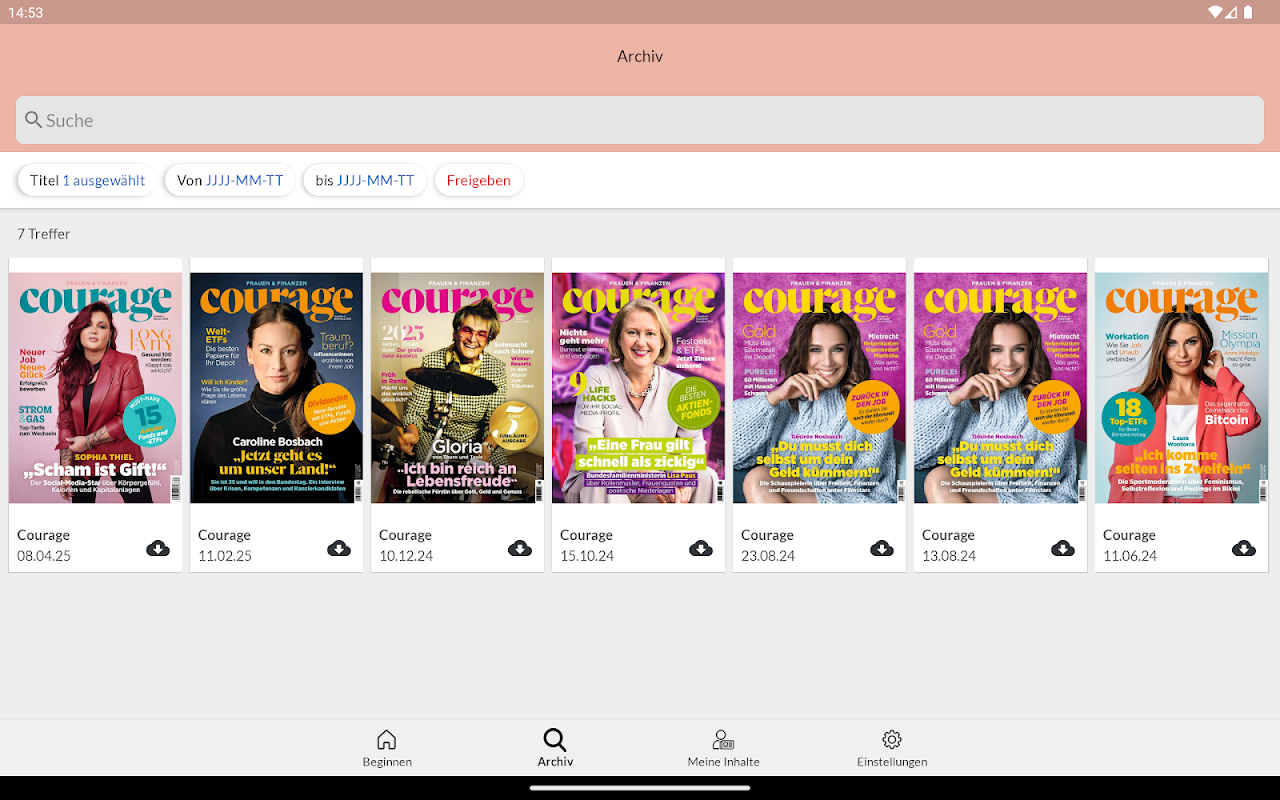Switch to the Meine Inhalte tab
Screen dimensions: 1280x800
coord(723,748)
